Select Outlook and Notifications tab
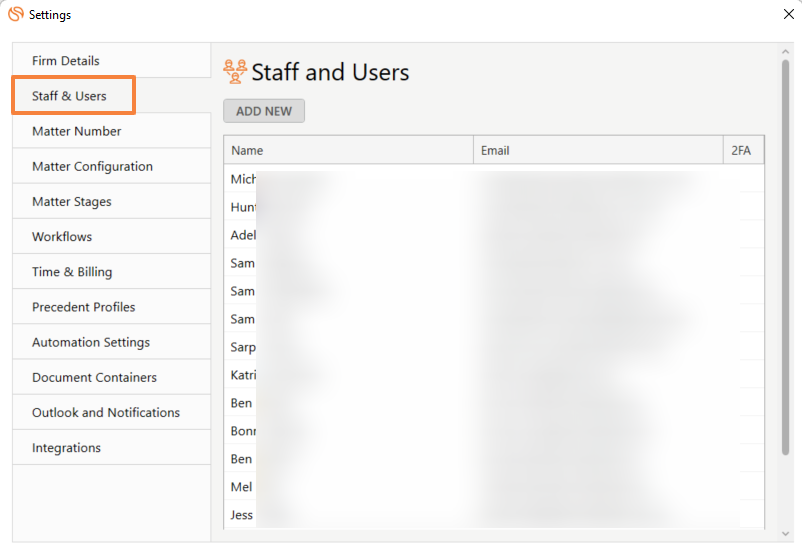Image resolution: width=802 pixels, height=552 pixels. click(x=106, y=412)
